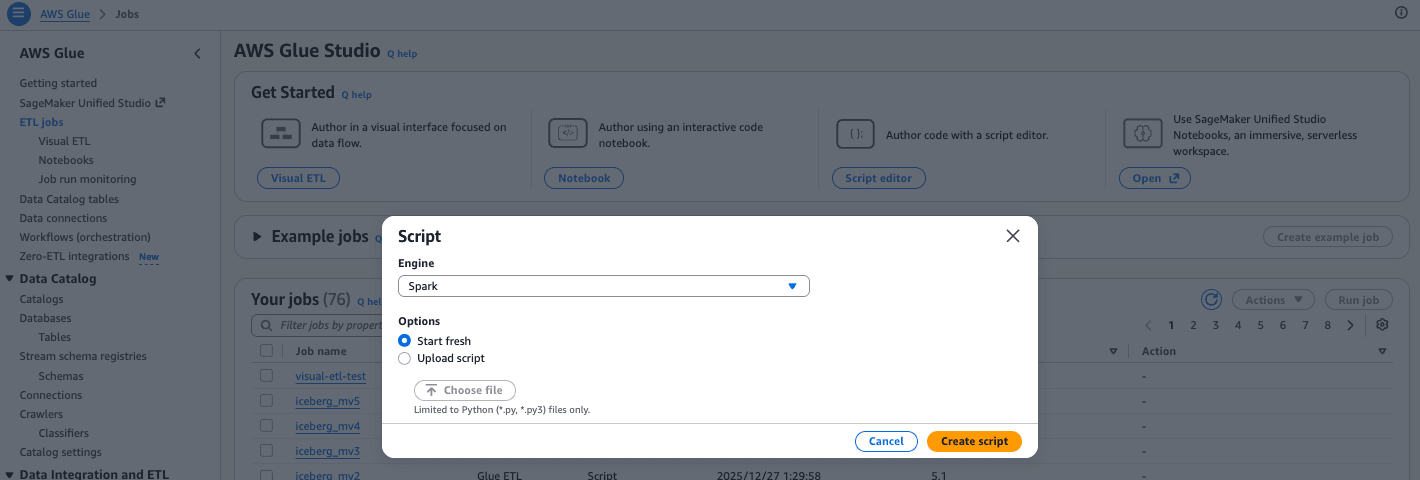The image size is (1420, 480).
Task: Close the Script dialog
Action: [1013, 236]
